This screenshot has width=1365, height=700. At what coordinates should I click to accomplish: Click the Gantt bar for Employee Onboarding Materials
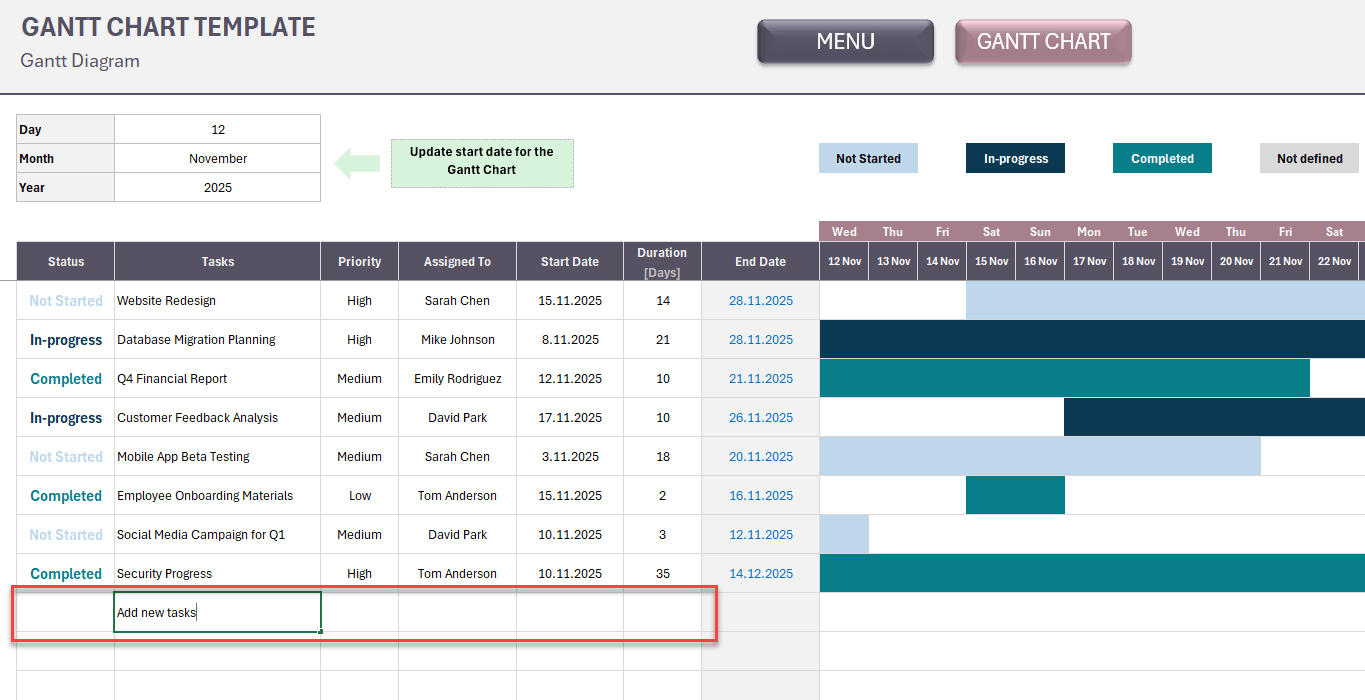tap(1015, 496)
